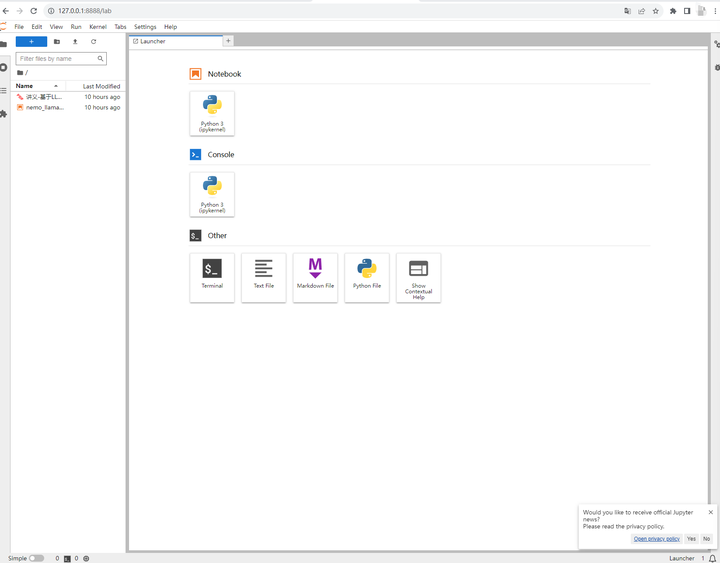Click the terminals count icon in status bar
The width and height of the screenshot is (720, 563).
pyautogui.click(x=67, y=558)
